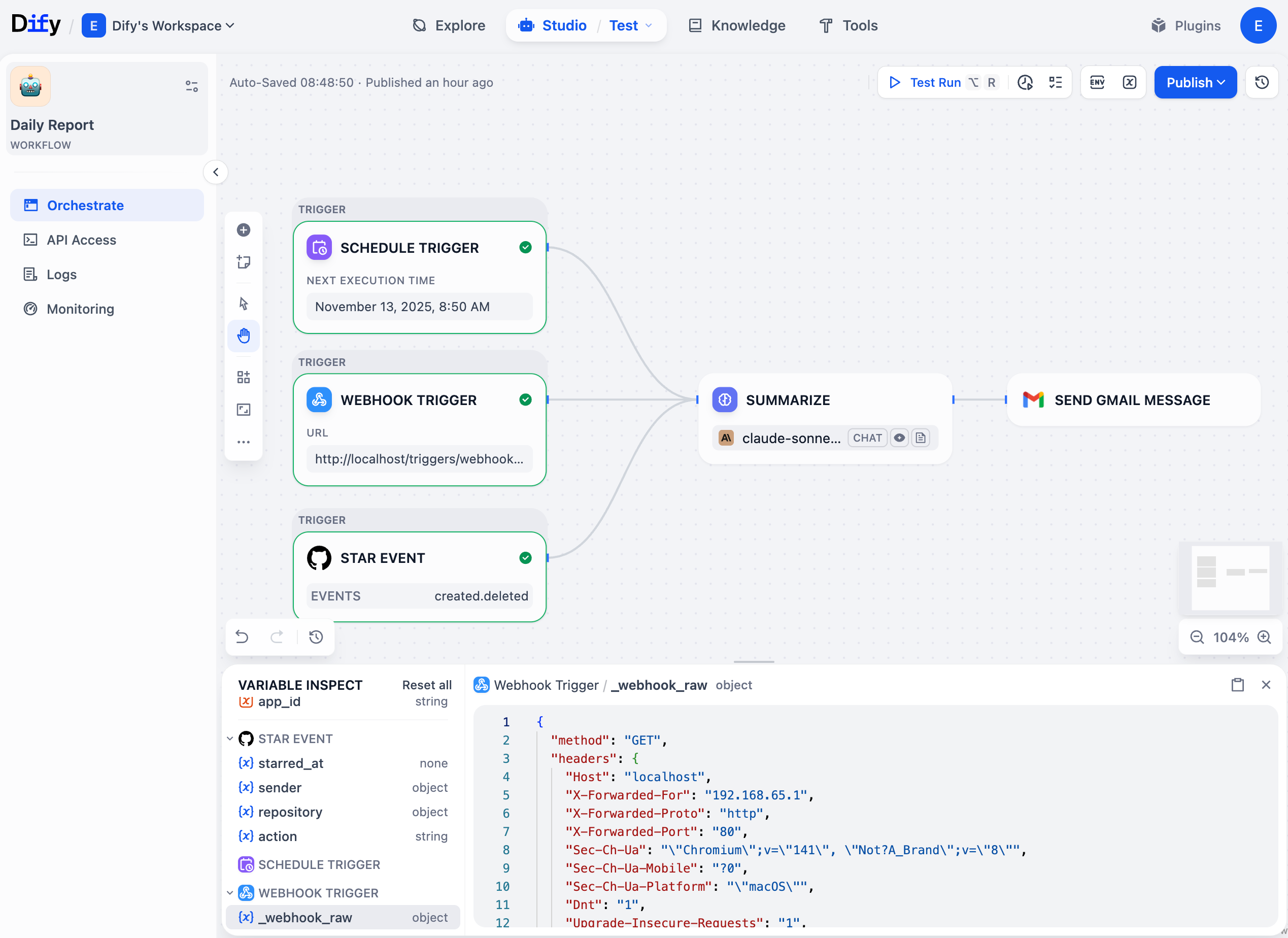The width and height of the screenshot is (1288, 938).
Task: Open the organize blocks tool
Action: point(244,377)
